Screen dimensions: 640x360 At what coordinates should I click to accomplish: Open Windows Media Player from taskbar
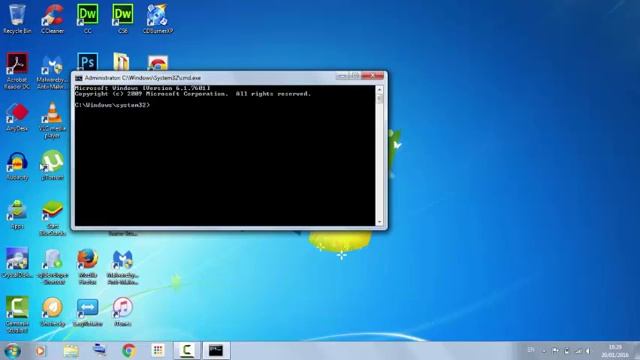(40, 351)
